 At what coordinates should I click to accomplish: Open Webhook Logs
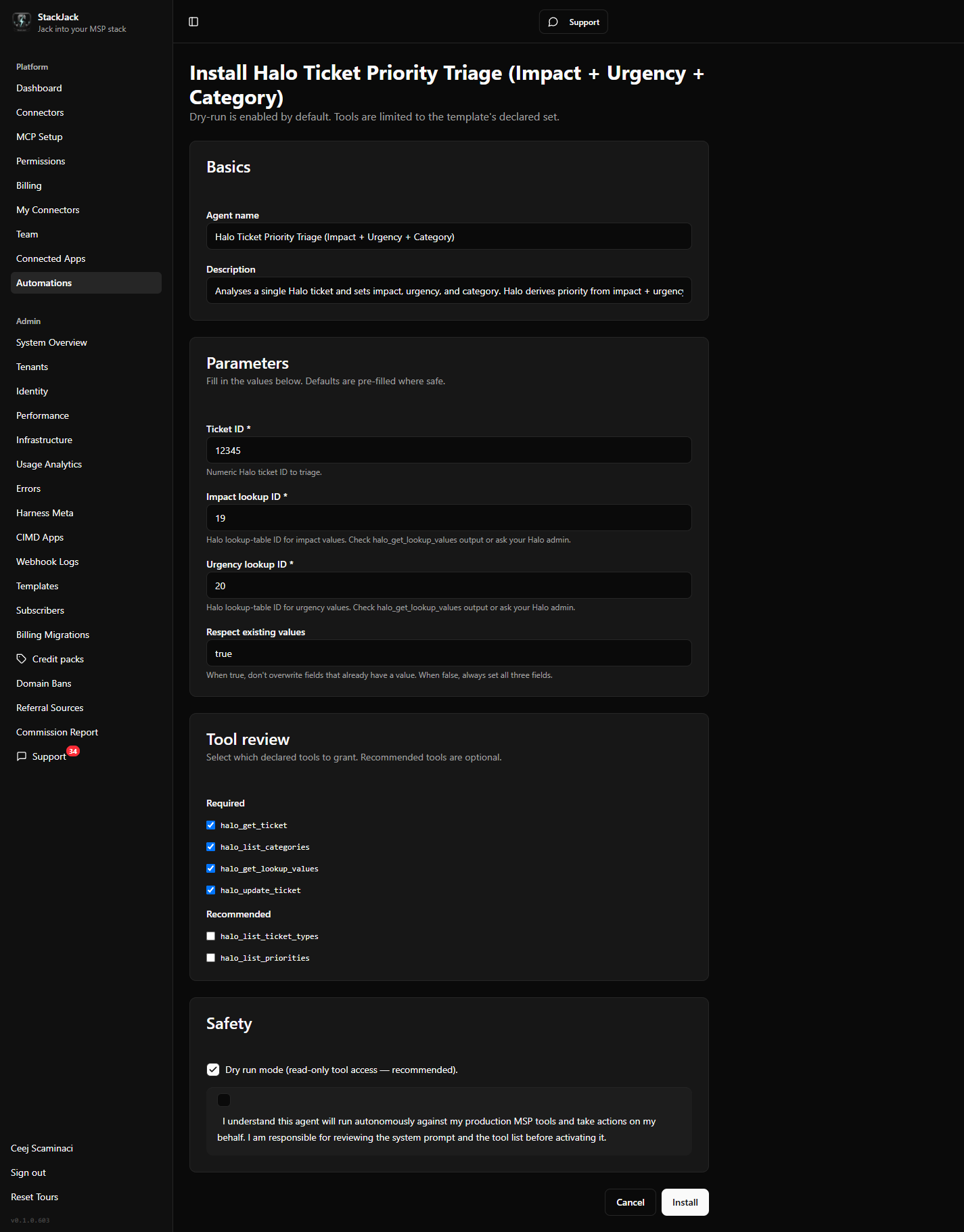(86, 562)
